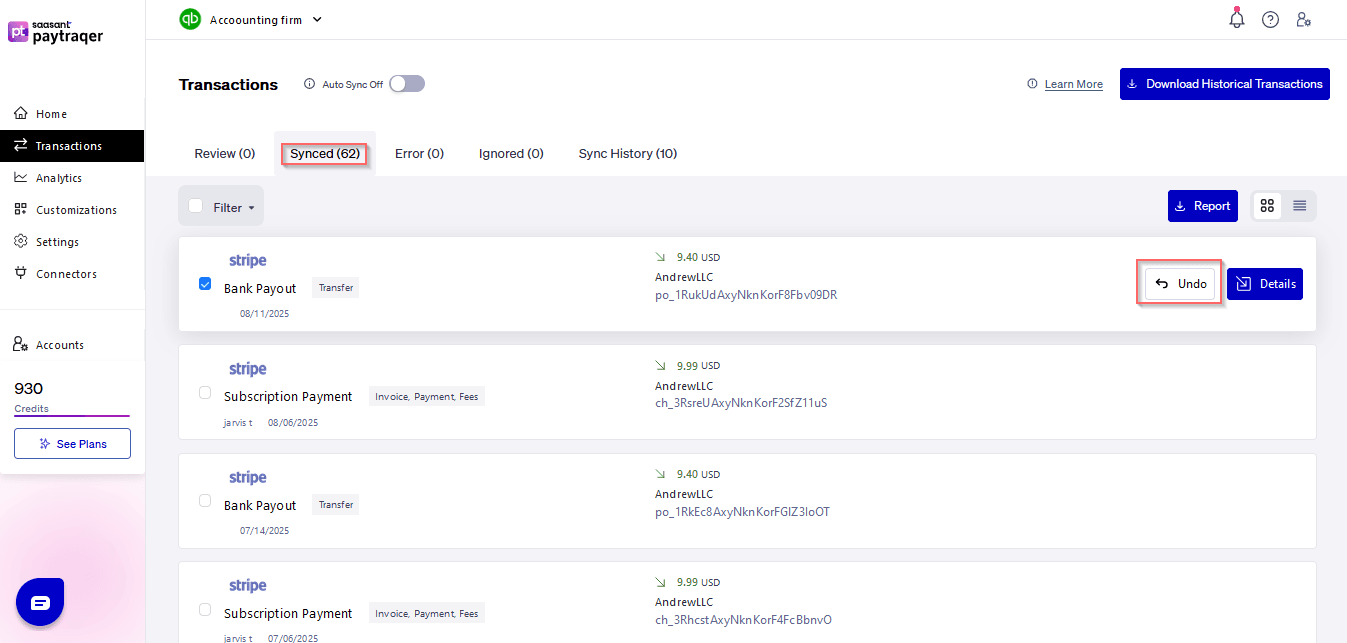
Task: Switch to the grid card view
Action: [x=1267, y=206]
